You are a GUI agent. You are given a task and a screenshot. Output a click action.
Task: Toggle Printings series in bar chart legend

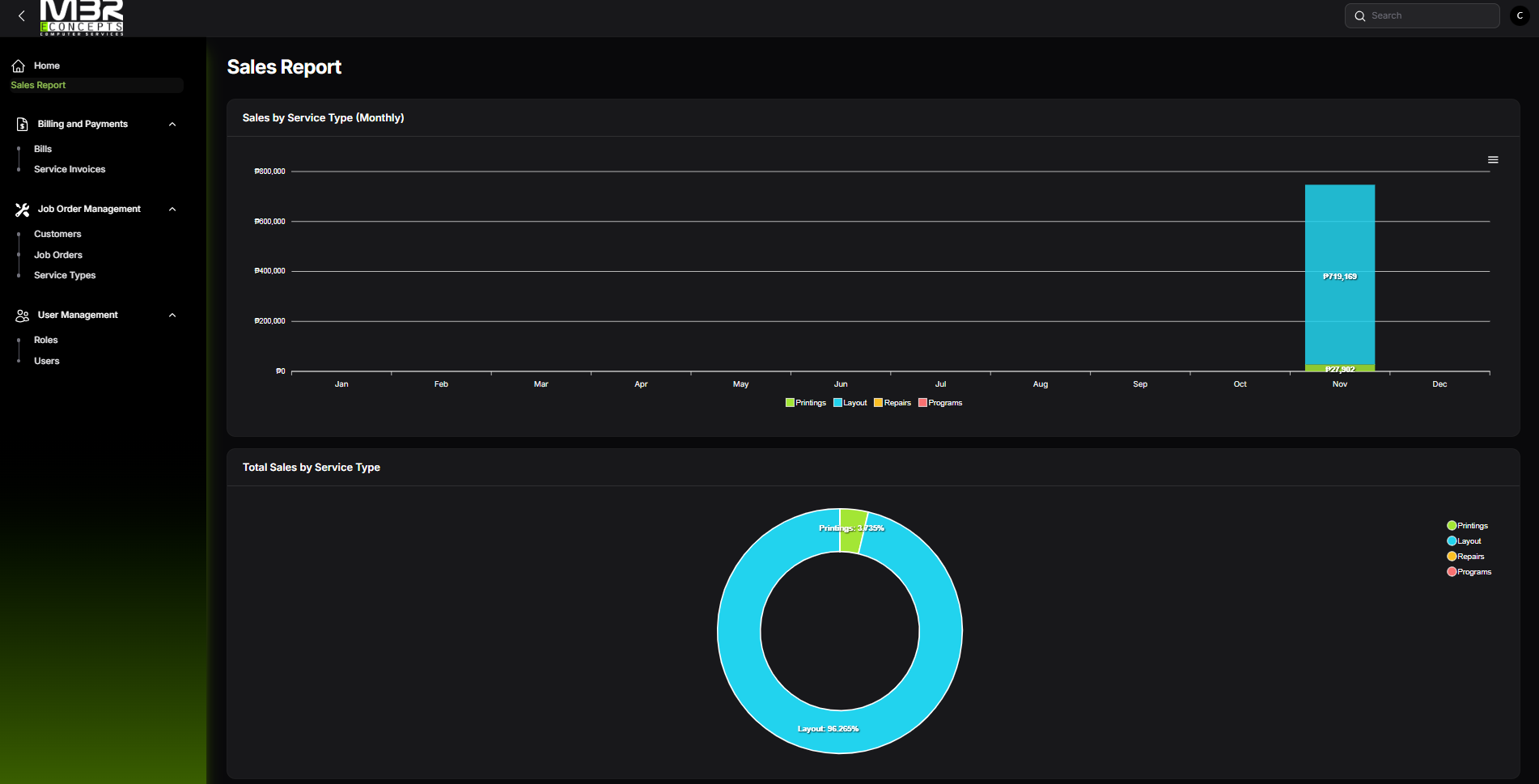click(x=806, y=403)
